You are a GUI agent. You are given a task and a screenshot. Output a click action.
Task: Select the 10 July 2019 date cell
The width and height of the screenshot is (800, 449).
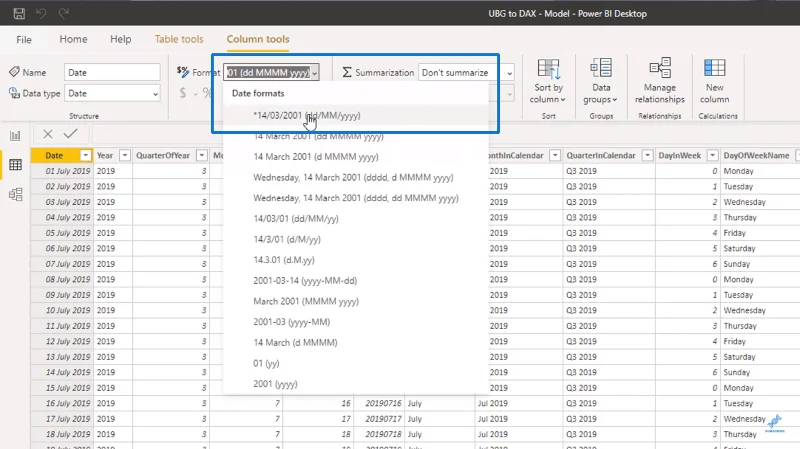(x=62, y=310)
